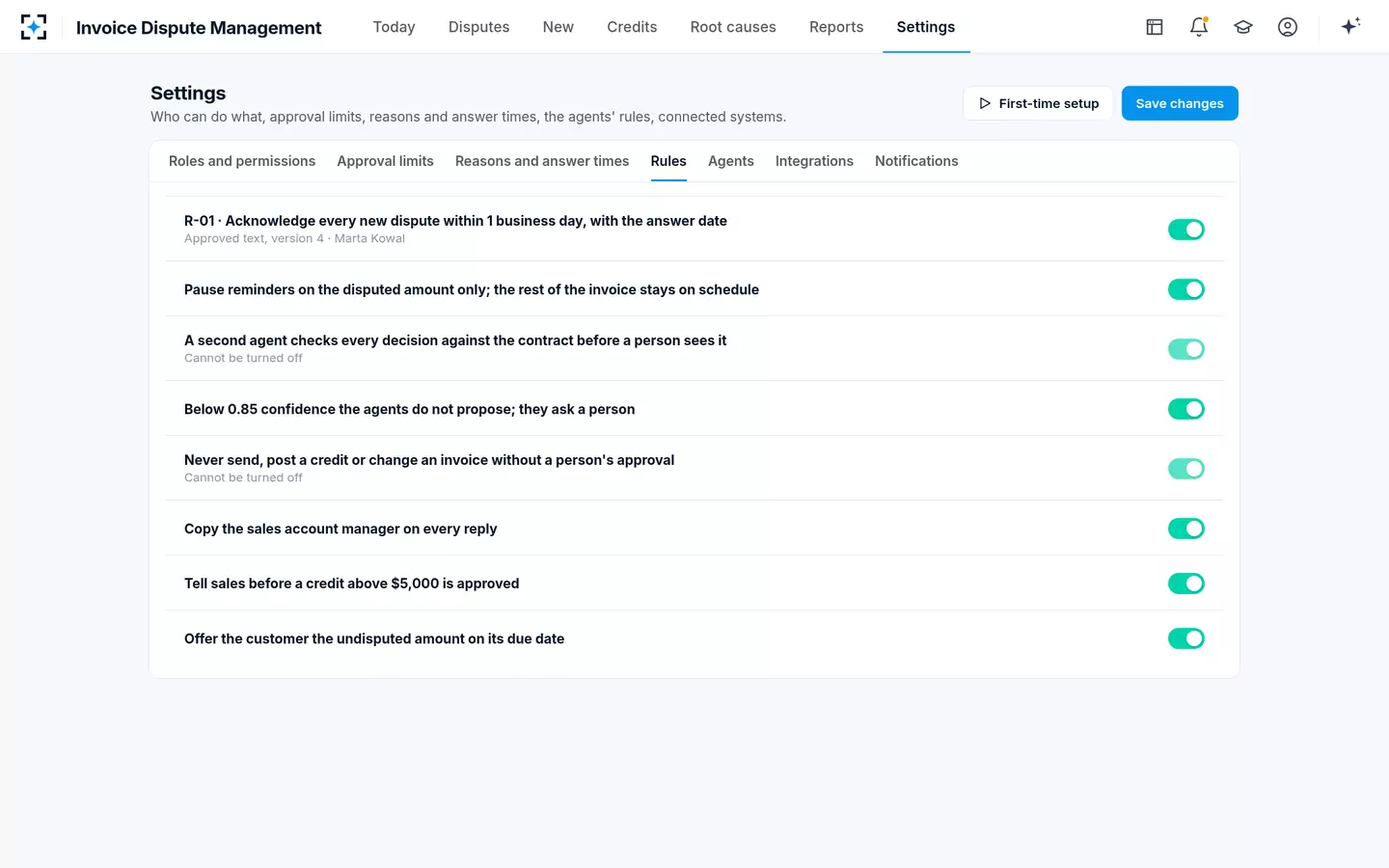
Task: Click 'Approved text, version 4 · Marta Kowal'
Action: (x=294, y=239)
